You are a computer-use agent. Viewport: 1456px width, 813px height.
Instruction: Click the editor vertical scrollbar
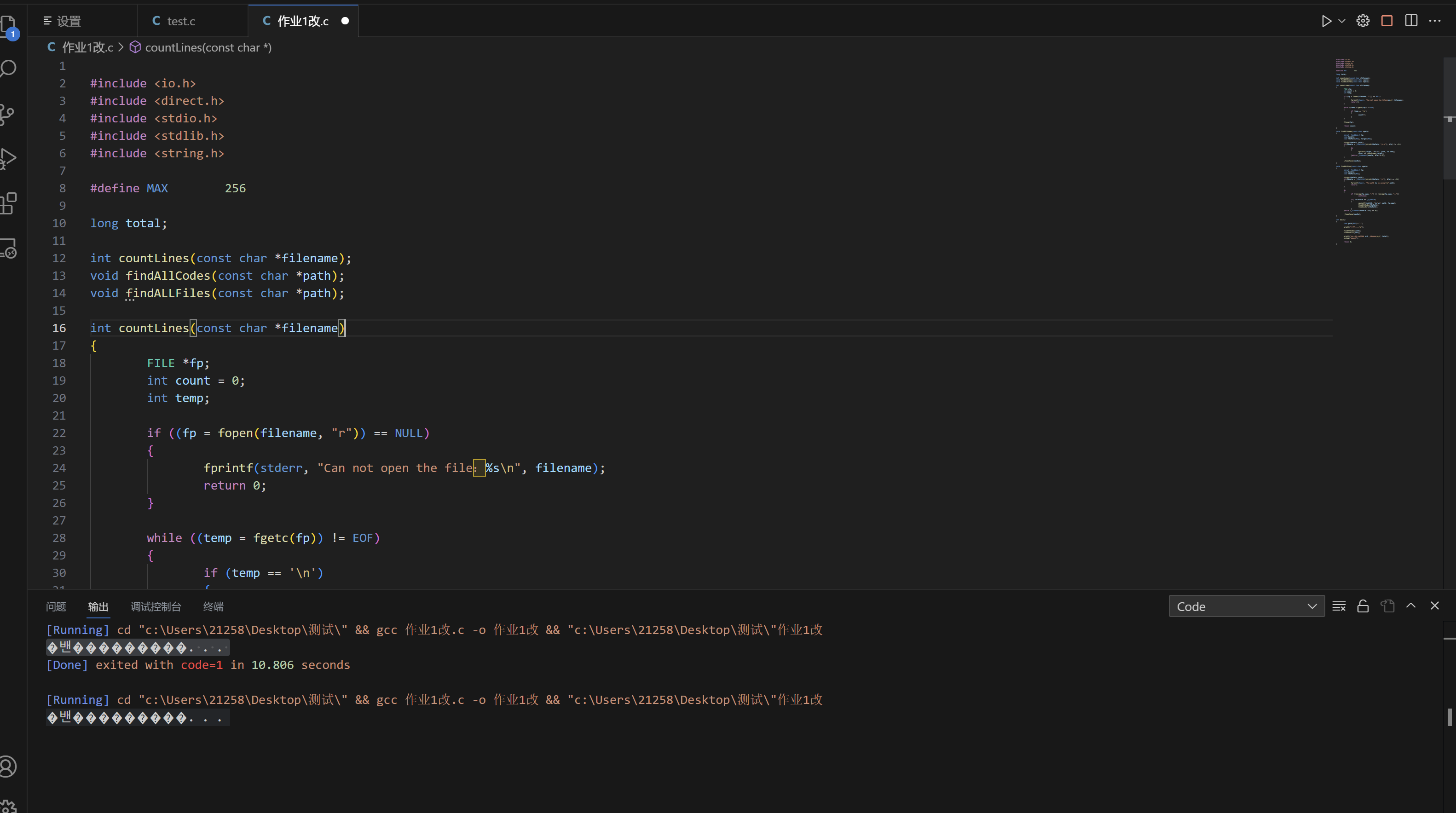tap(1449, 119)
